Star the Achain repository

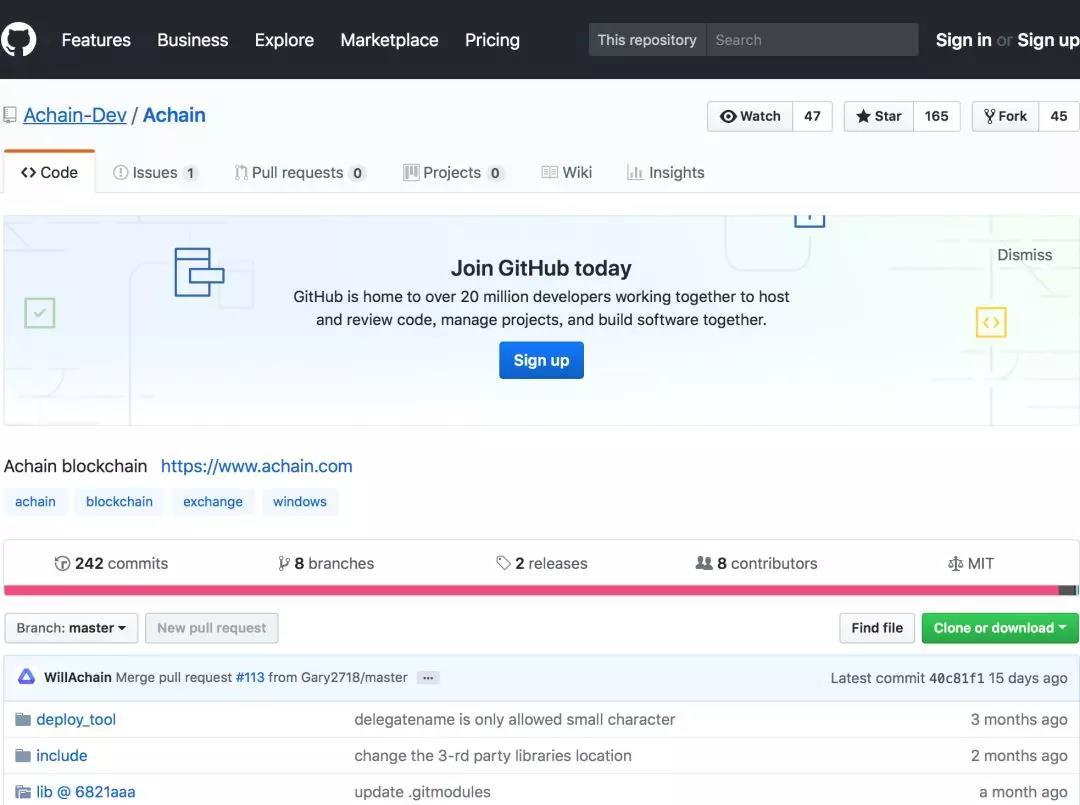click(x=879, y=116)
